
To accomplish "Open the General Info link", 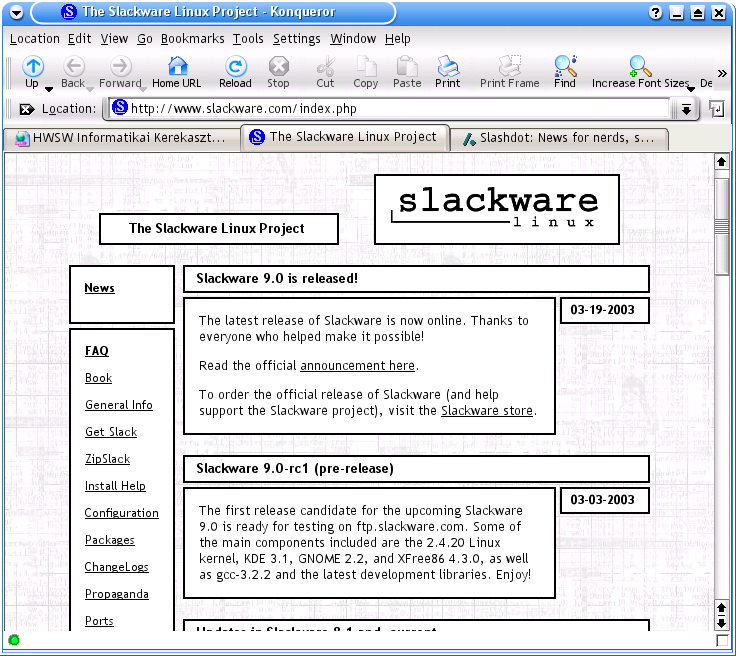I will [119, 405].
